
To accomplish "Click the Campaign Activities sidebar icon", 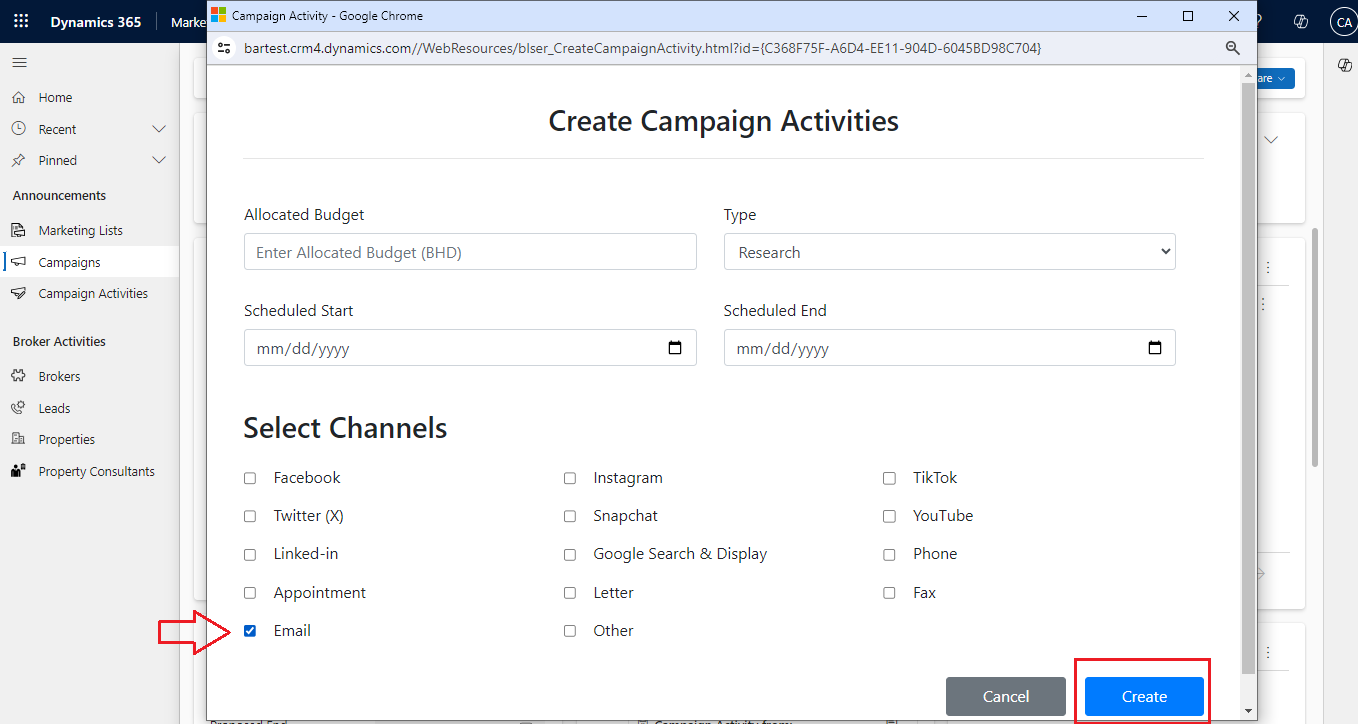I will pos(18,294).
